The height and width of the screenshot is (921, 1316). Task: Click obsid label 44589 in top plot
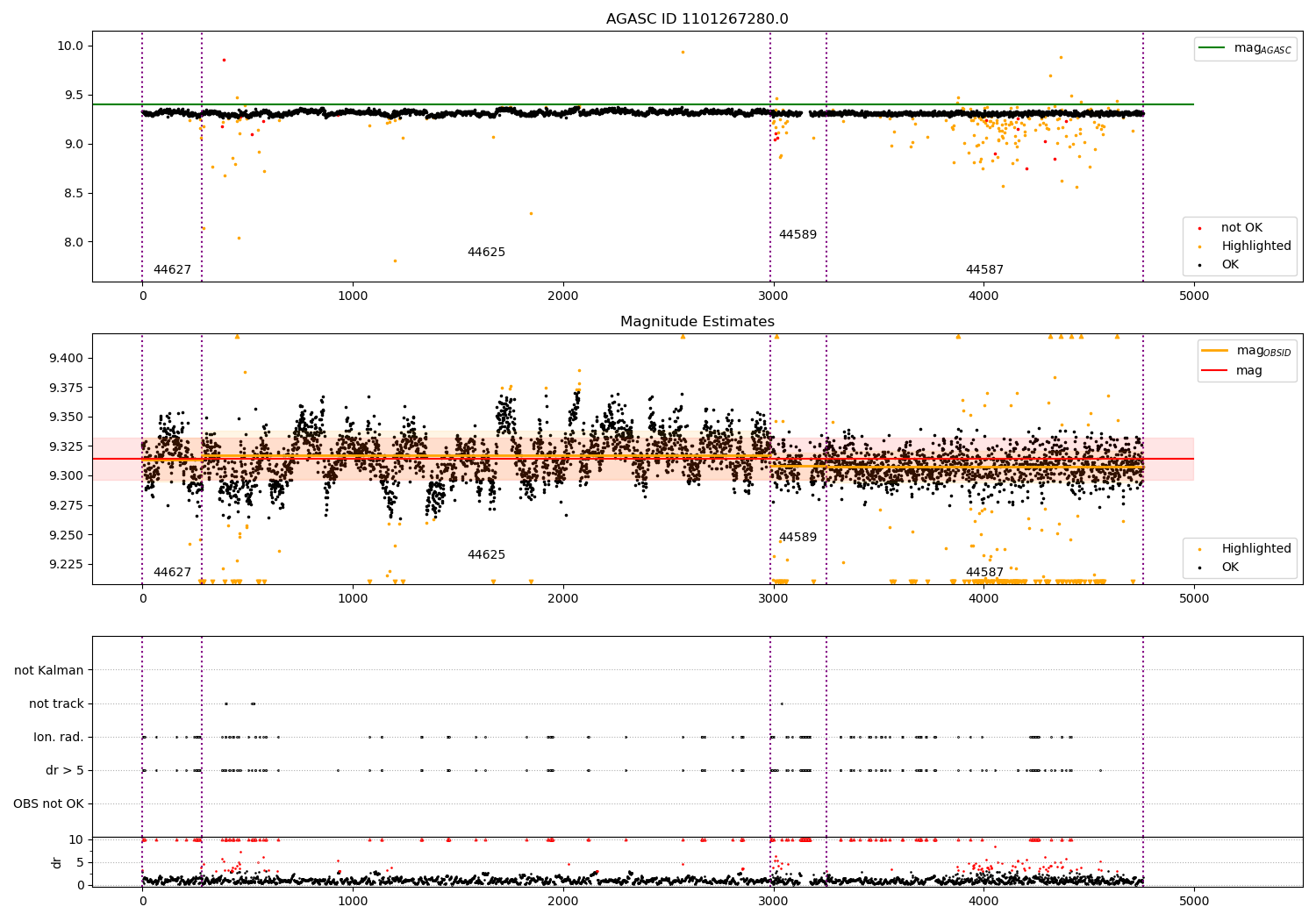click(797, 235)
